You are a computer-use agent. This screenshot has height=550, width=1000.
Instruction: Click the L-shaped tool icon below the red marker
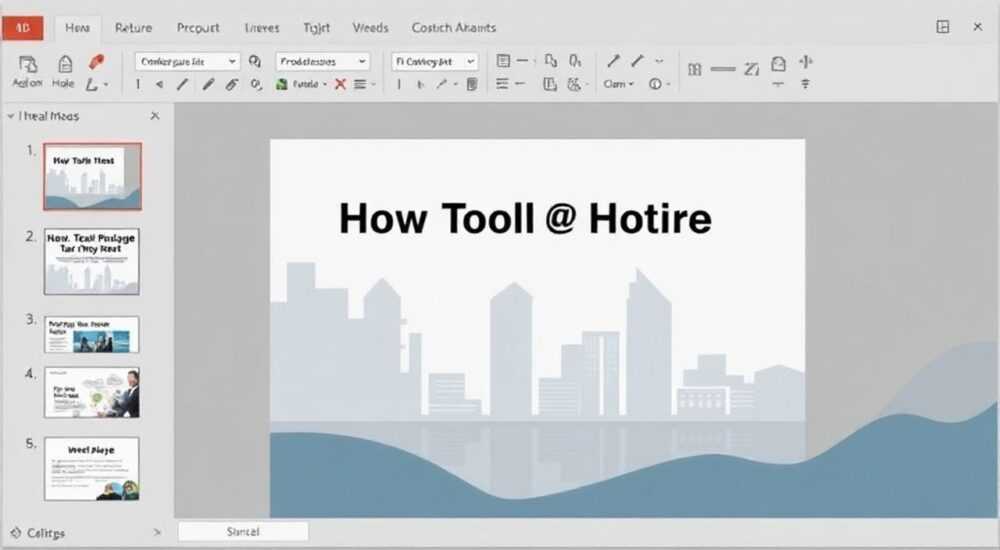pyautogui.click(x=92, y=84)
